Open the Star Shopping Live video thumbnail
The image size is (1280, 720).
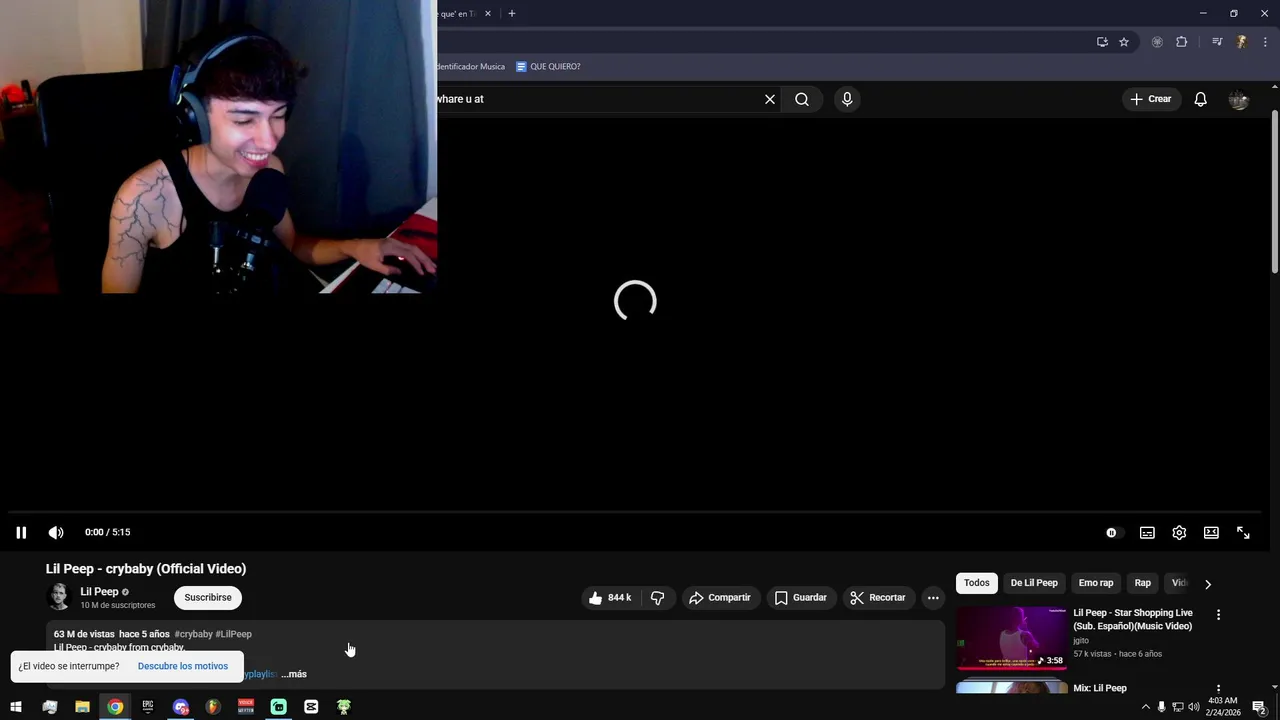click(1011, 639)
